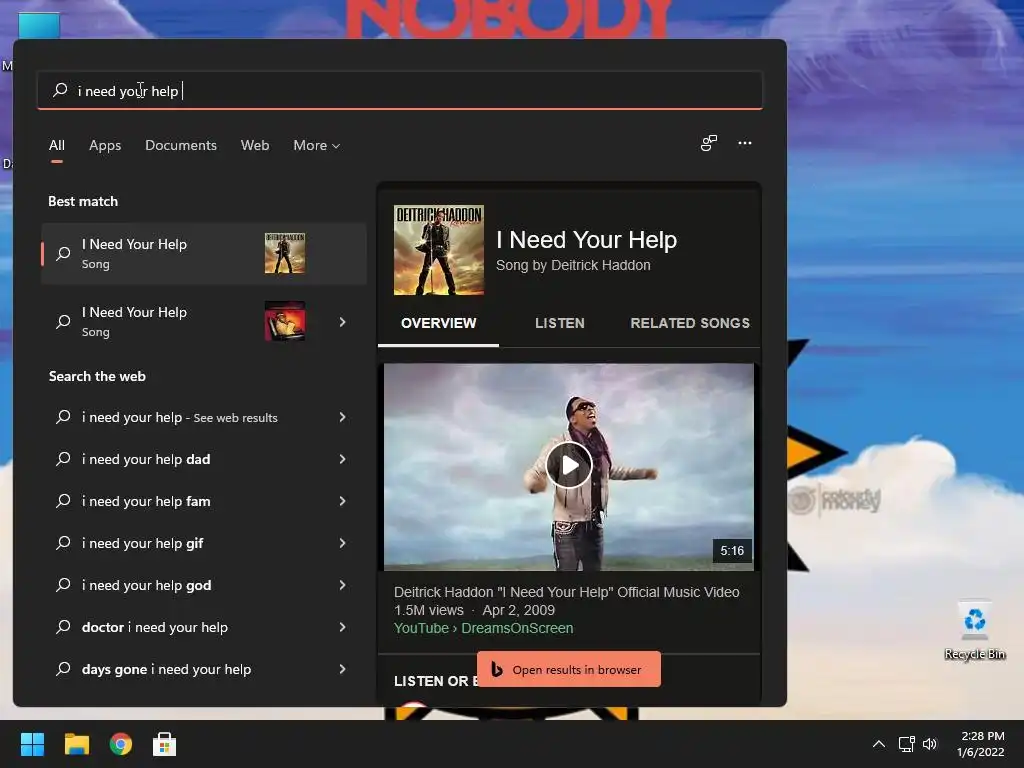This screenshot has height=768, width=1024.
Task: Open File Explorer from taskbar
Action: point(76,744)
